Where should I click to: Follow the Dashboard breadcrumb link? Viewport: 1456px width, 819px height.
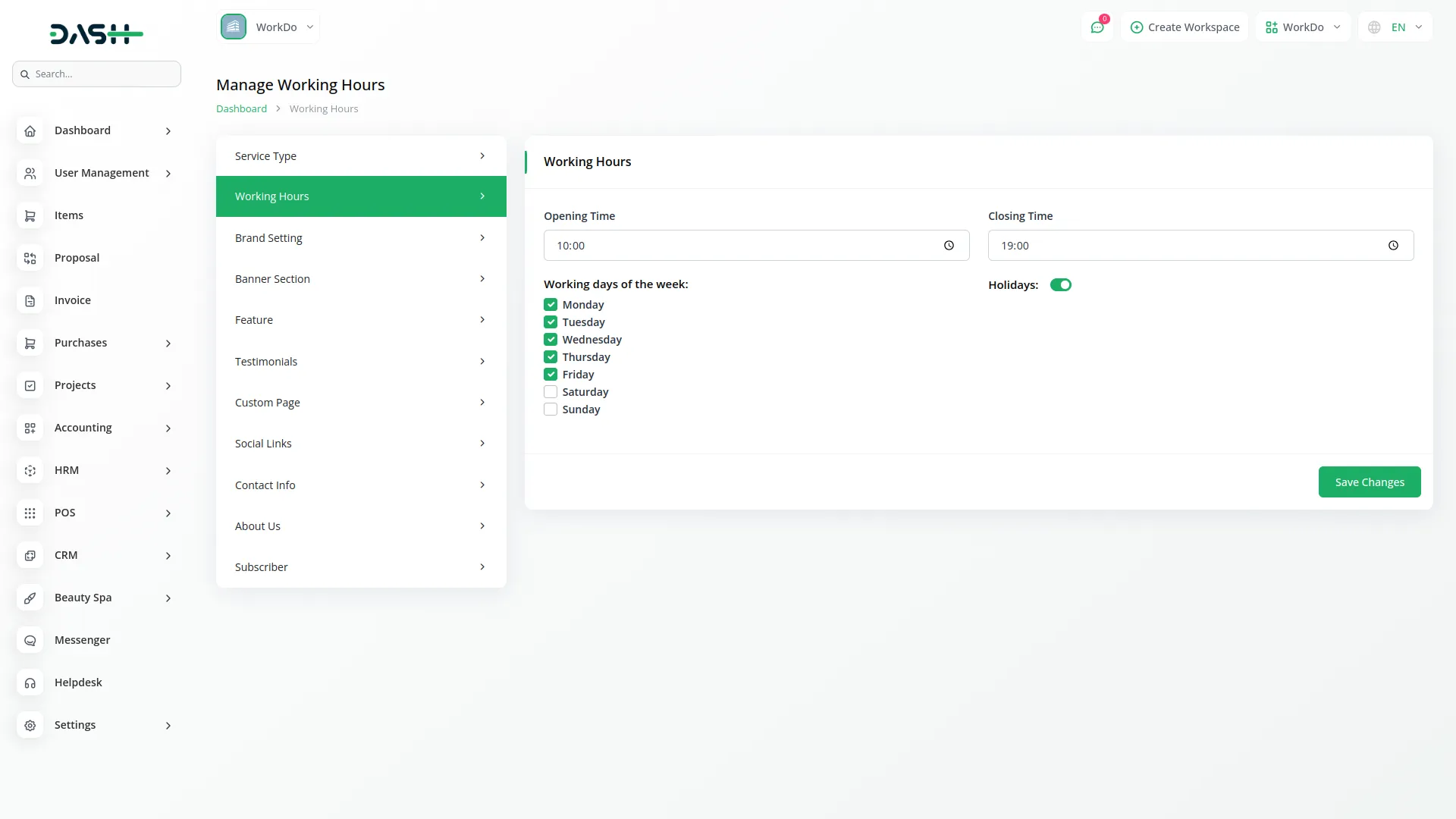241,108
